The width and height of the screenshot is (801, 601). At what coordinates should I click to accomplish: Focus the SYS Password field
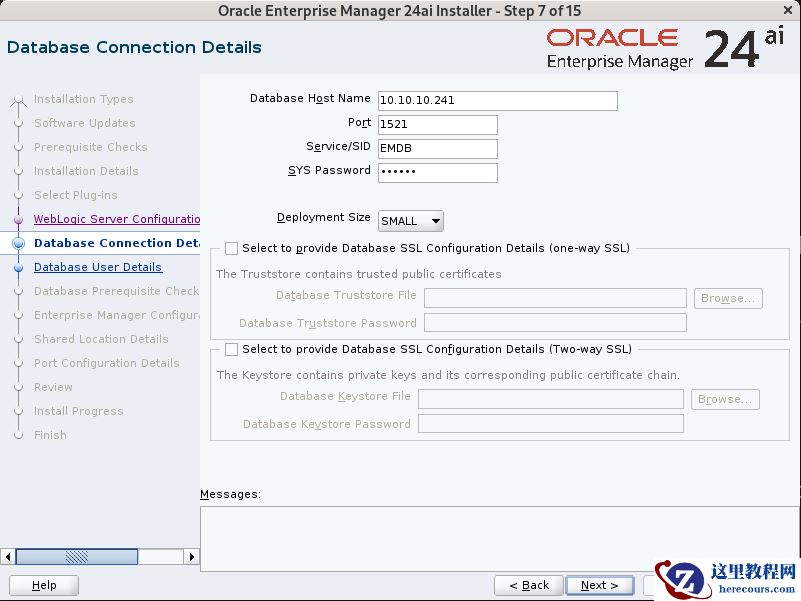438,172
